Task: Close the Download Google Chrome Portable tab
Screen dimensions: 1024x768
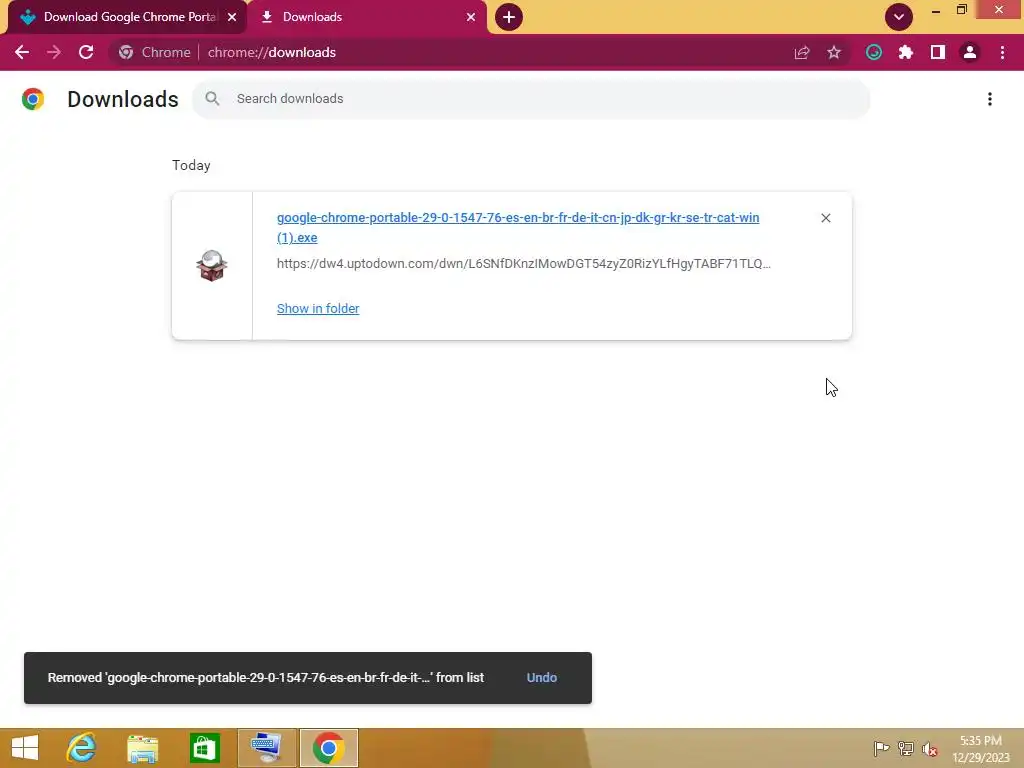Action: point(232,17)
